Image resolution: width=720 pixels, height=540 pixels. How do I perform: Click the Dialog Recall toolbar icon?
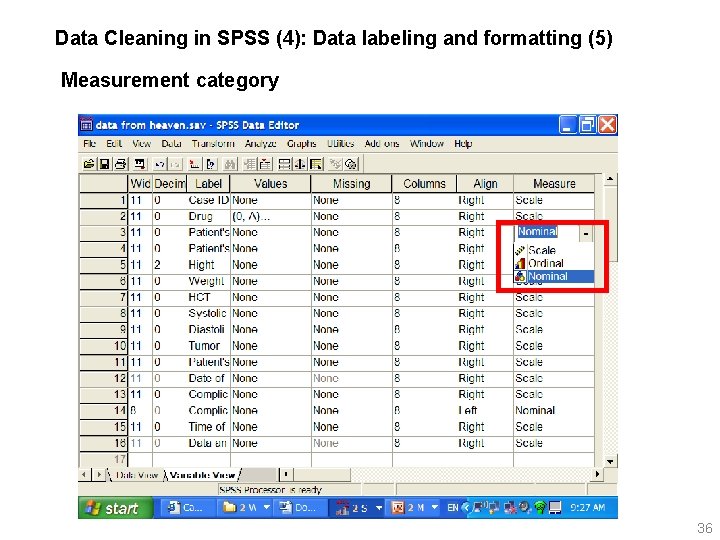[140, 164]
